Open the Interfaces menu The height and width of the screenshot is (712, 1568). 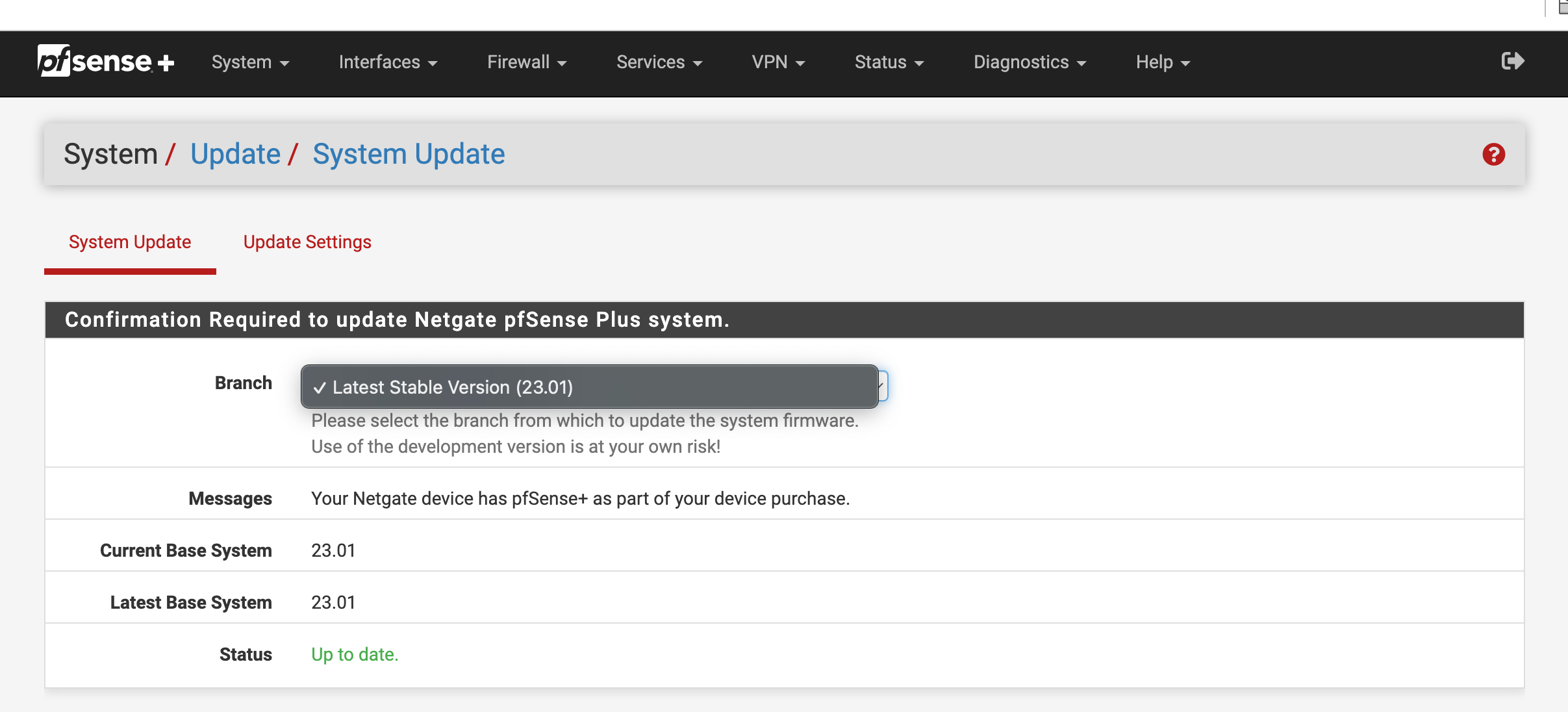388,62
